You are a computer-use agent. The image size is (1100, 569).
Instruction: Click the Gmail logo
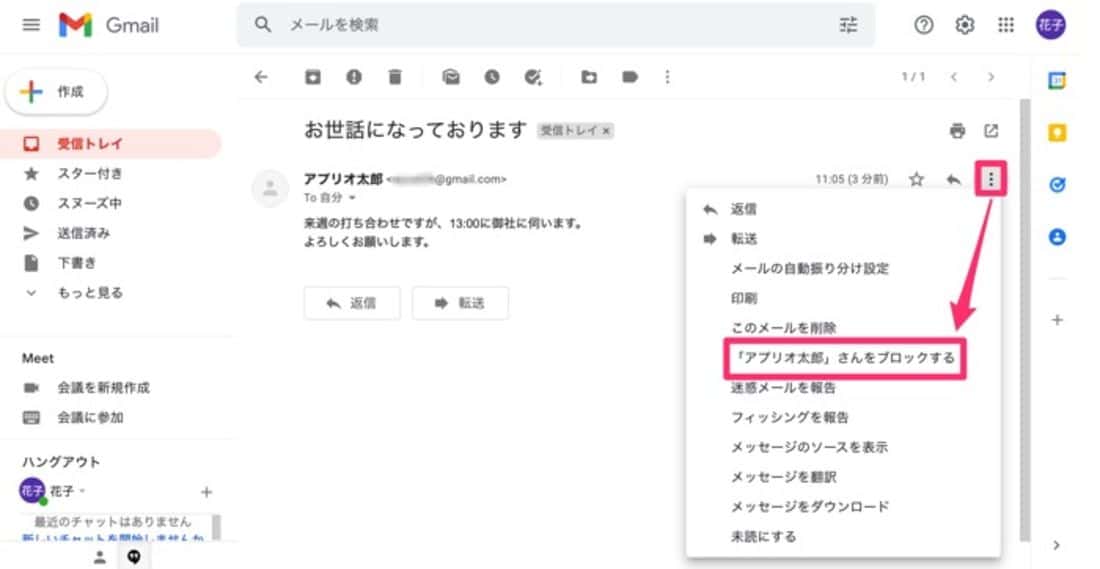(x=109, y=25)
